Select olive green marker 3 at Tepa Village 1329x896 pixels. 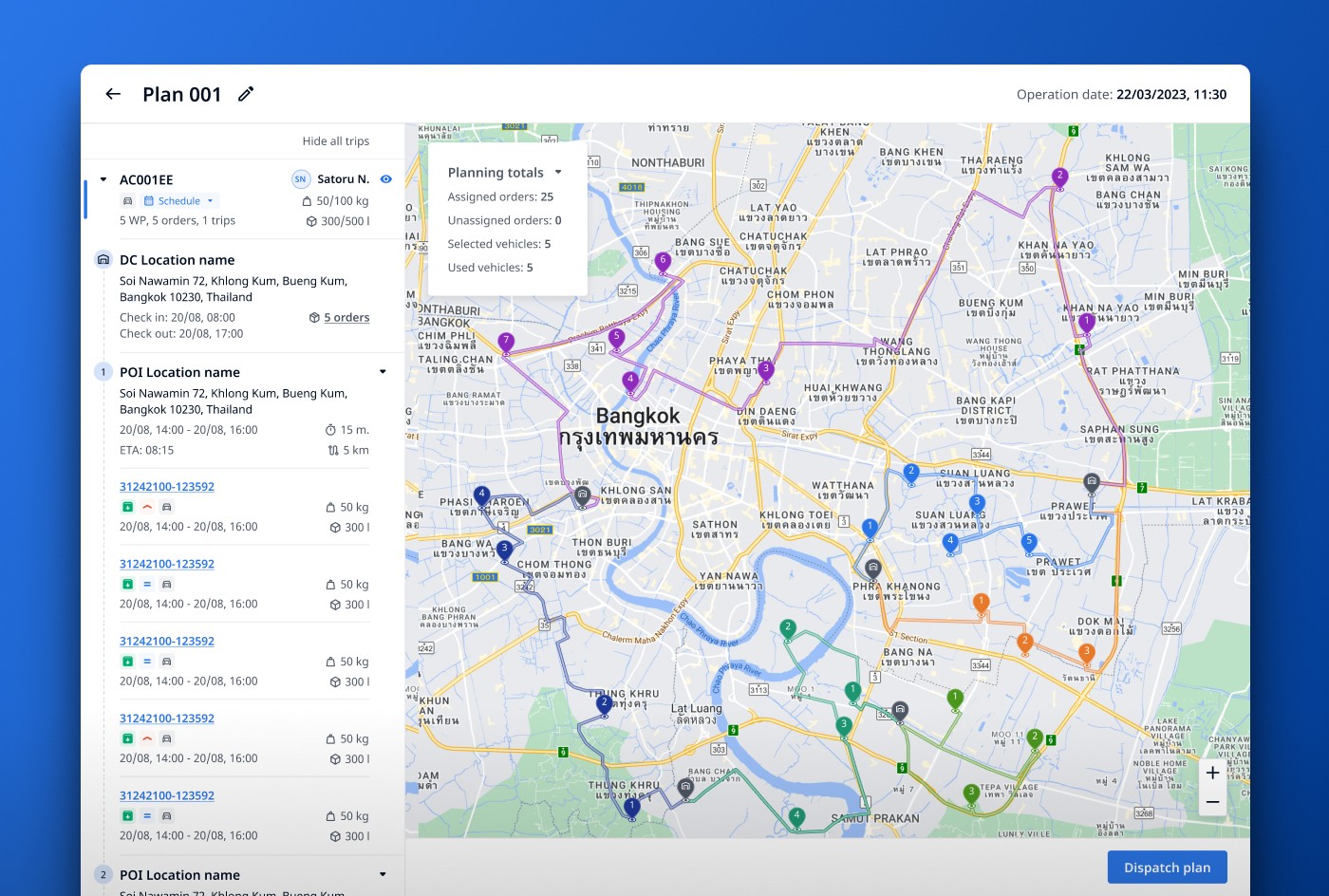click(x=970, y=793)
